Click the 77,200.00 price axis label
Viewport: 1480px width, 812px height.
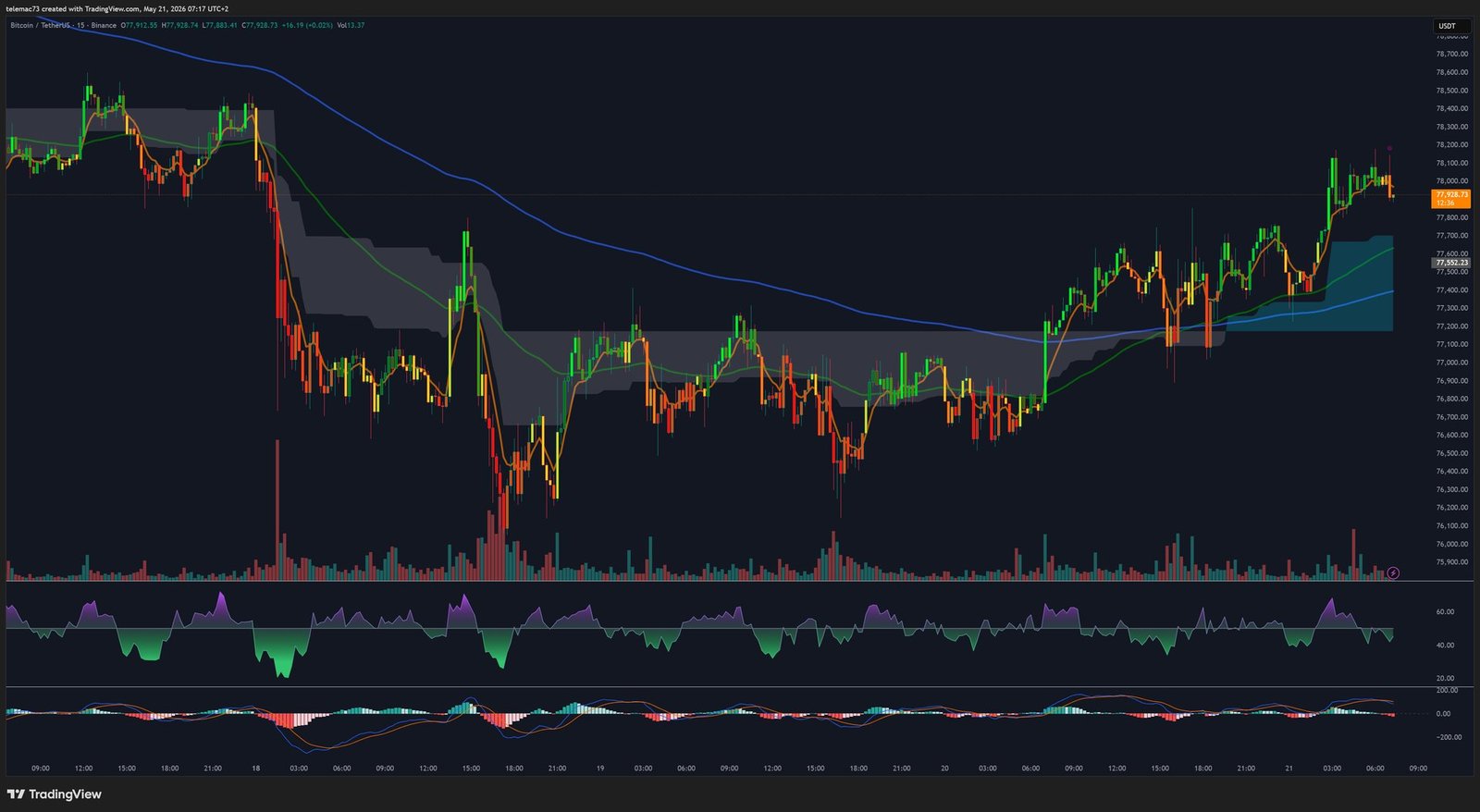coord(1451,326)
